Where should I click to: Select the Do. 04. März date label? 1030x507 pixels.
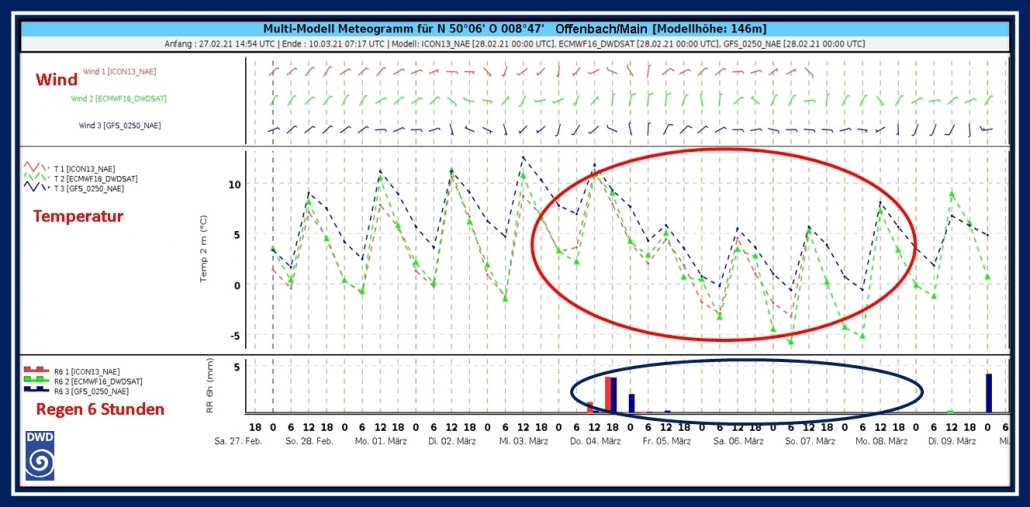[594, 439]
